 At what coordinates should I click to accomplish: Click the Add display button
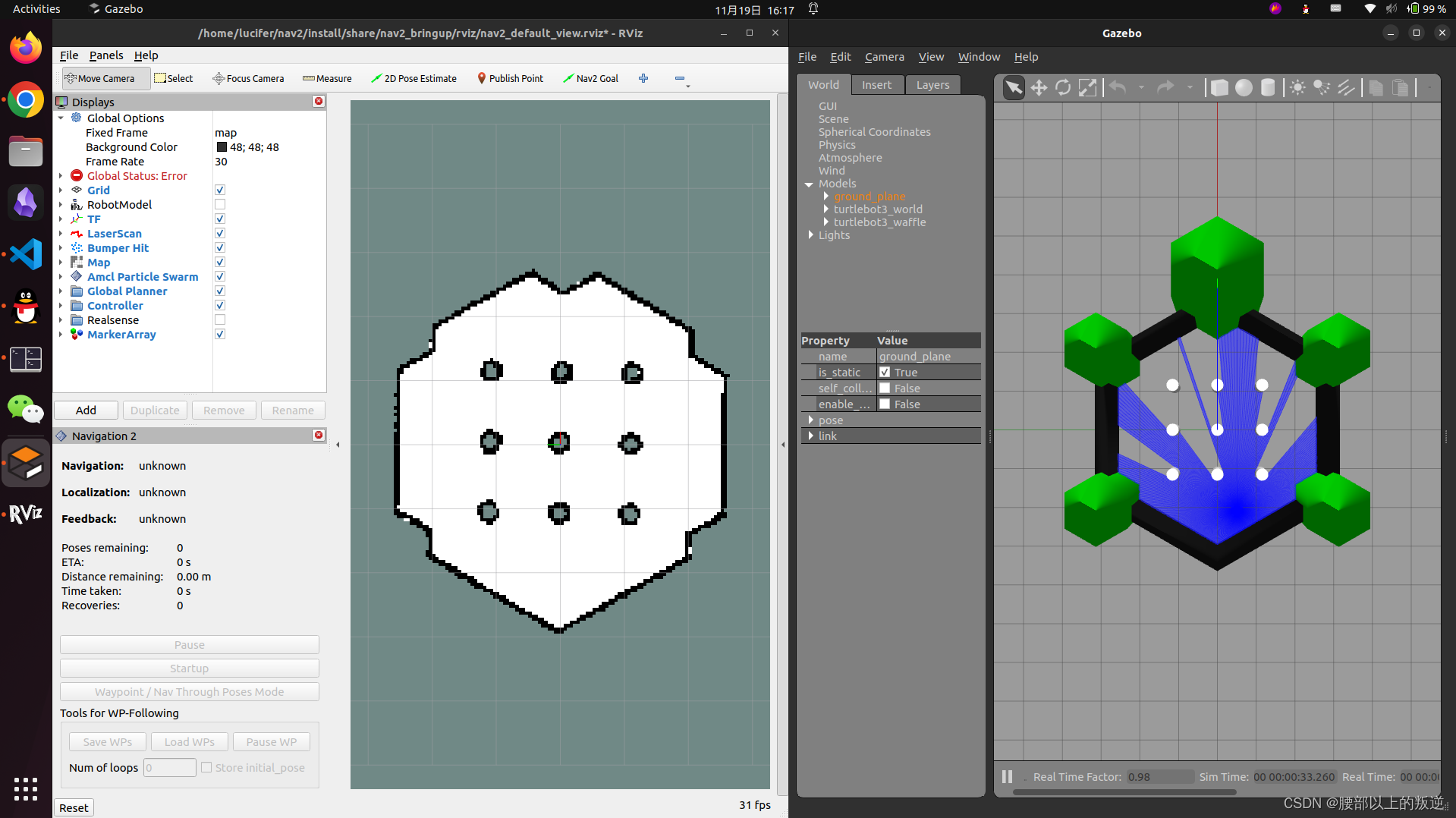pos(86,410)
